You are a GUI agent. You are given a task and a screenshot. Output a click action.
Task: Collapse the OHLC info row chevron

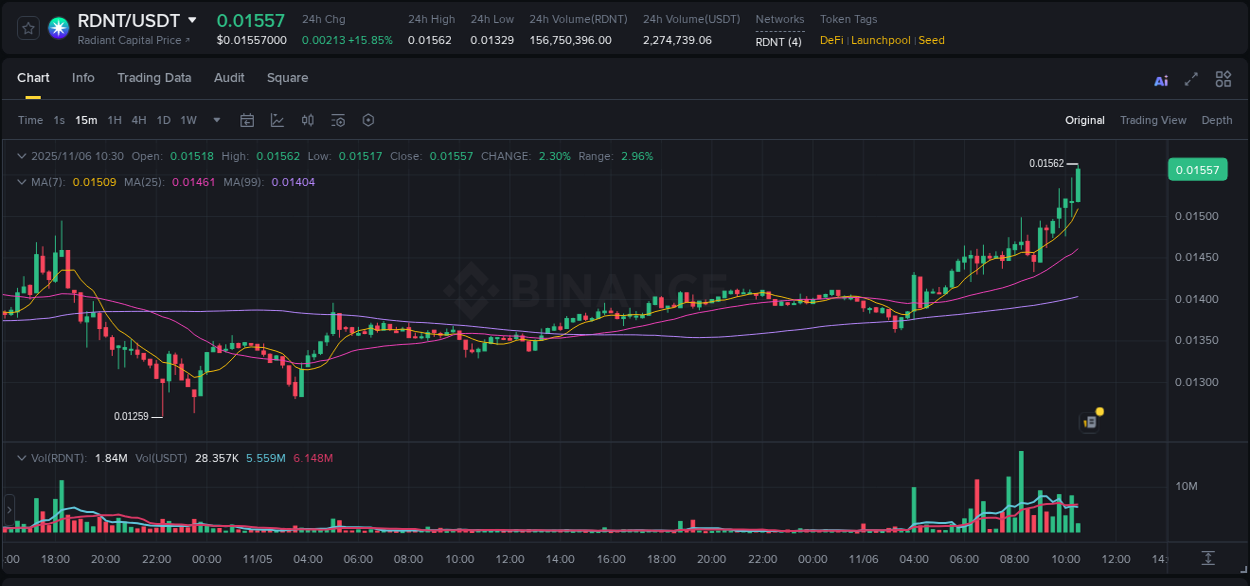[21, 156]
